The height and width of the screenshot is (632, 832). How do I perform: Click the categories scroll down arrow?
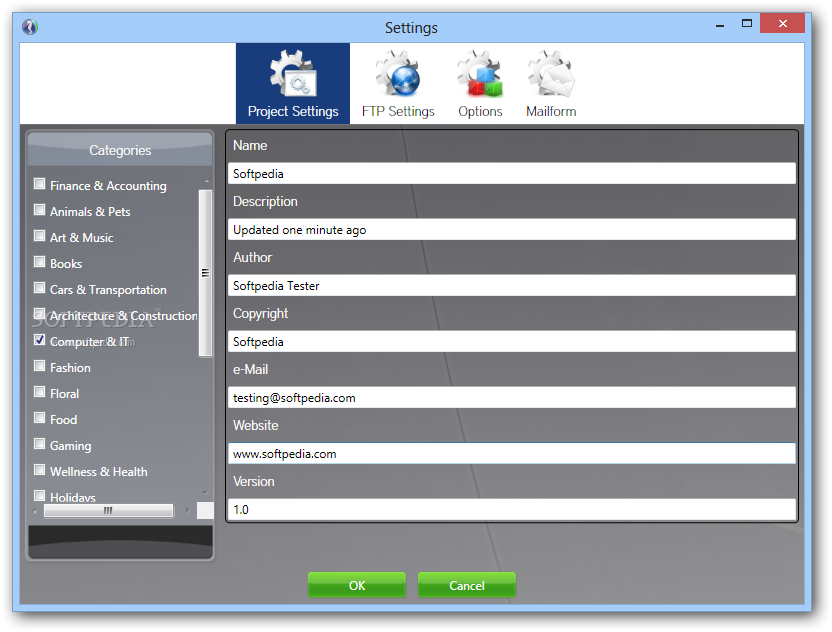click(x=205, y=493)
